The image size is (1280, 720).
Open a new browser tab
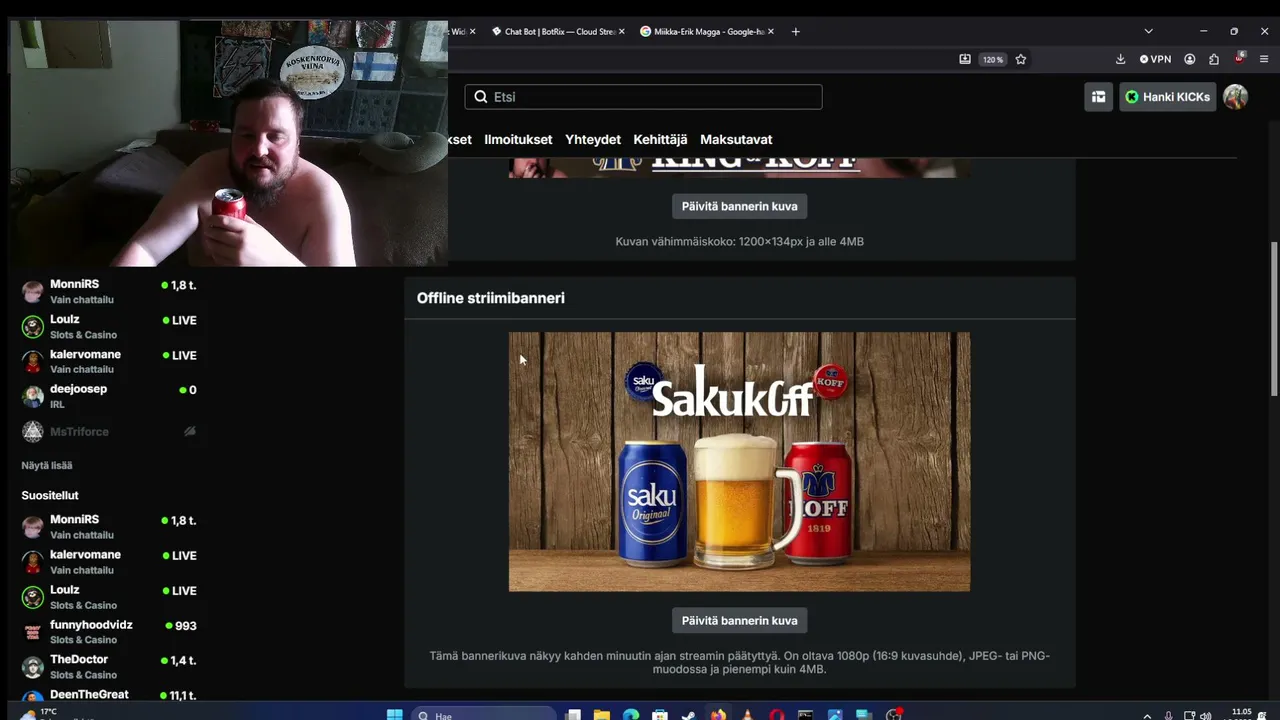point(796,32)
